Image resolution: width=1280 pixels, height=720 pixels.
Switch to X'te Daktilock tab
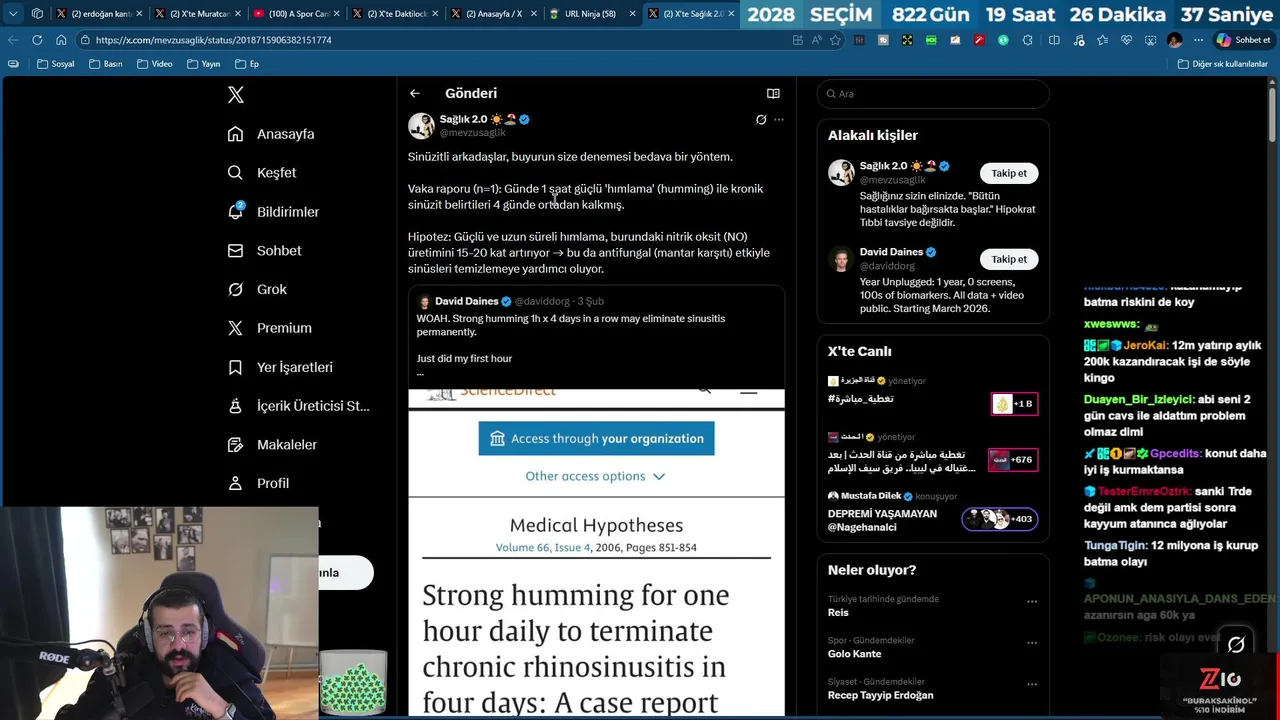click(395, 14)
